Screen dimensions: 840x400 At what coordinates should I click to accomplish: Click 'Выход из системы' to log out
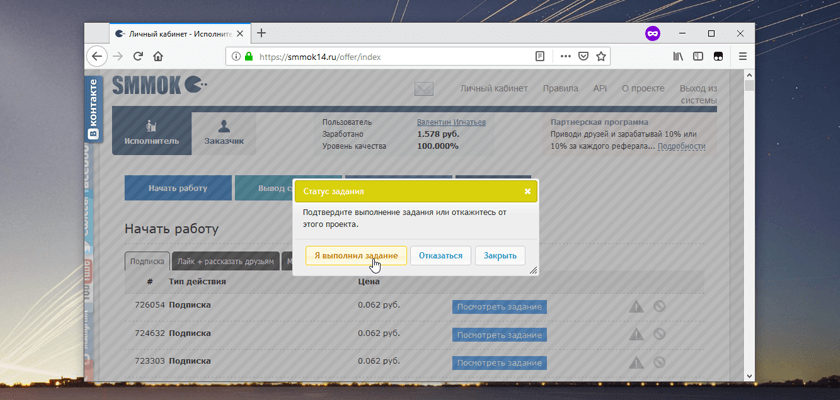coord(698,94)
